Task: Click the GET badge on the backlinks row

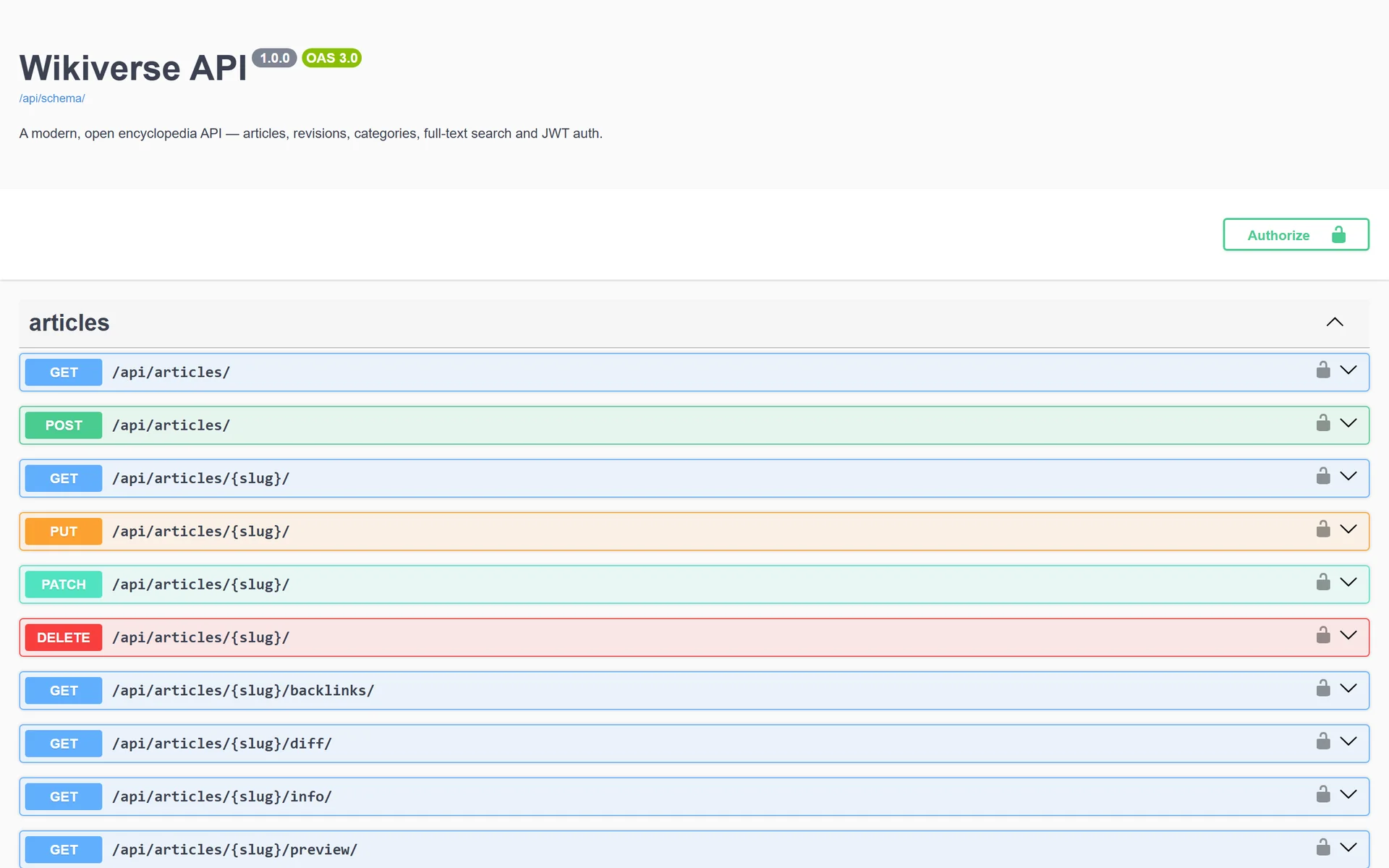Action: coord(64,691)
